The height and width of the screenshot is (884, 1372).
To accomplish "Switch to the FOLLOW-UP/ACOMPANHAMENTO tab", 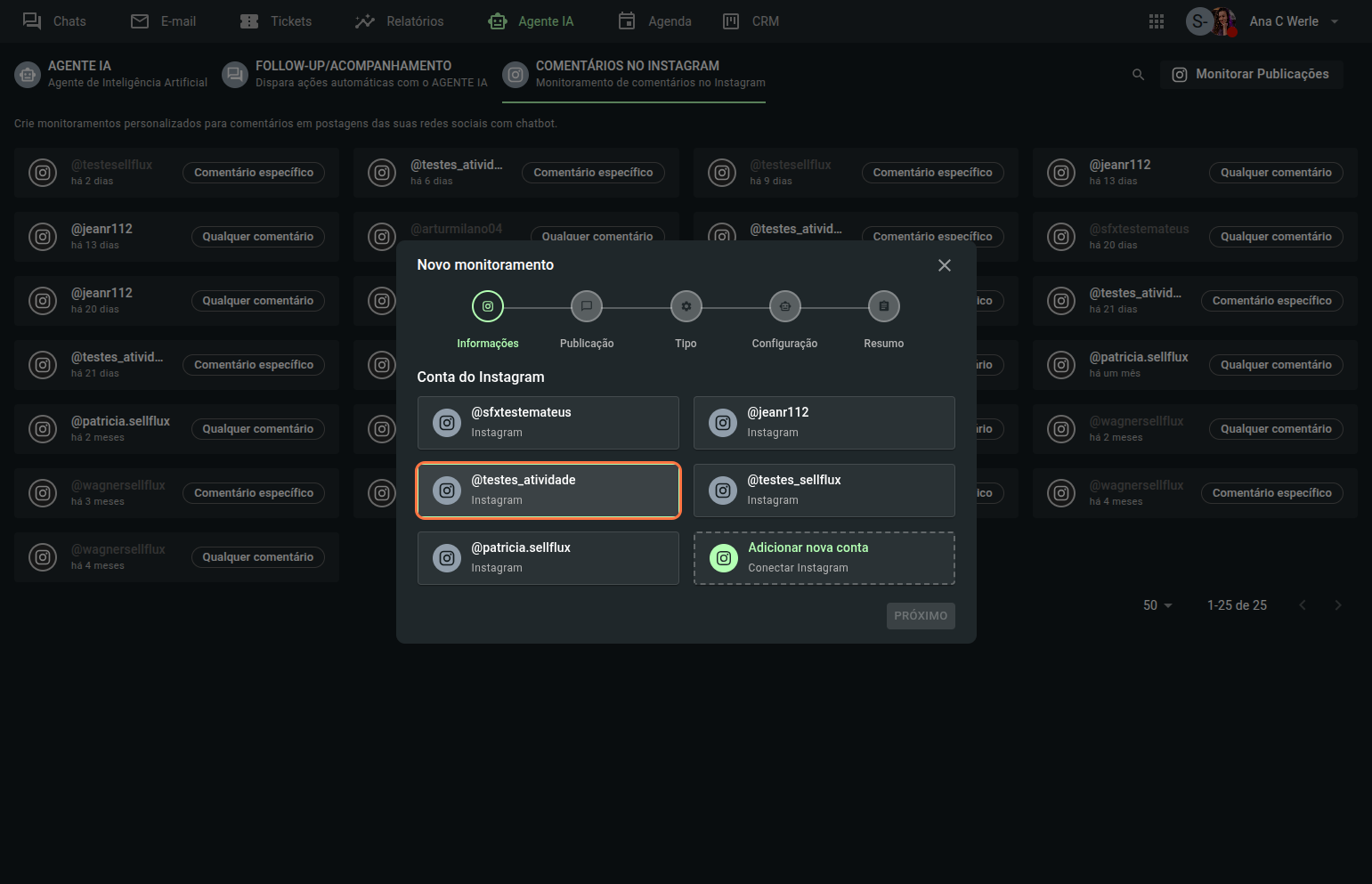I will click(x=356, y=74).
